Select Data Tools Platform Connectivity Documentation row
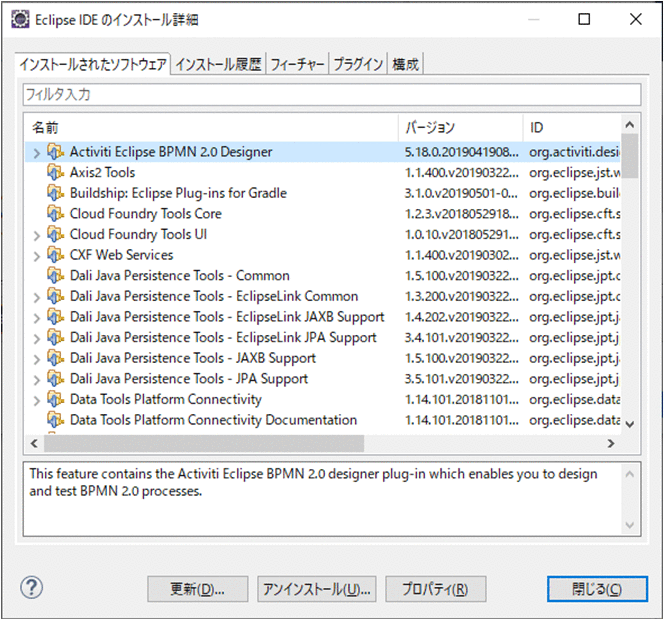 coord(323,420)
